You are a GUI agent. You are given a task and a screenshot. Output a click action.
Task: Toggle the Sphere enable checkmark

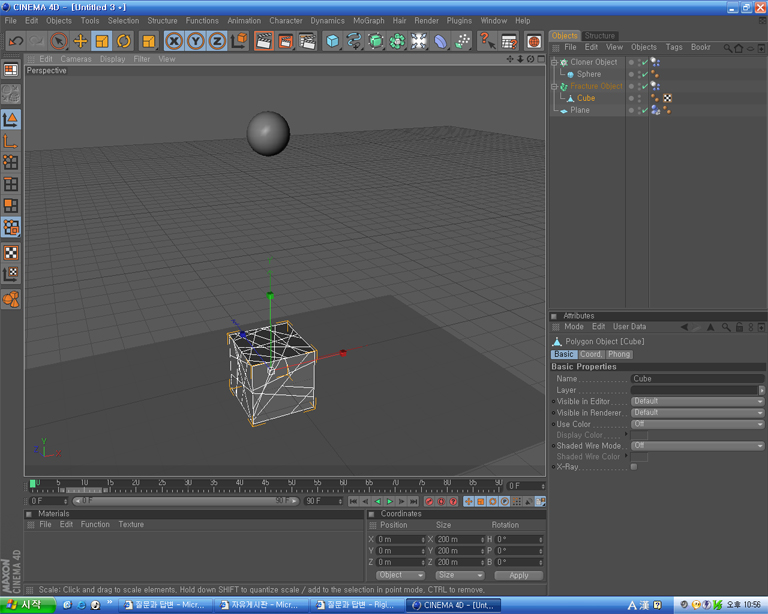click(x=645, y=74)
